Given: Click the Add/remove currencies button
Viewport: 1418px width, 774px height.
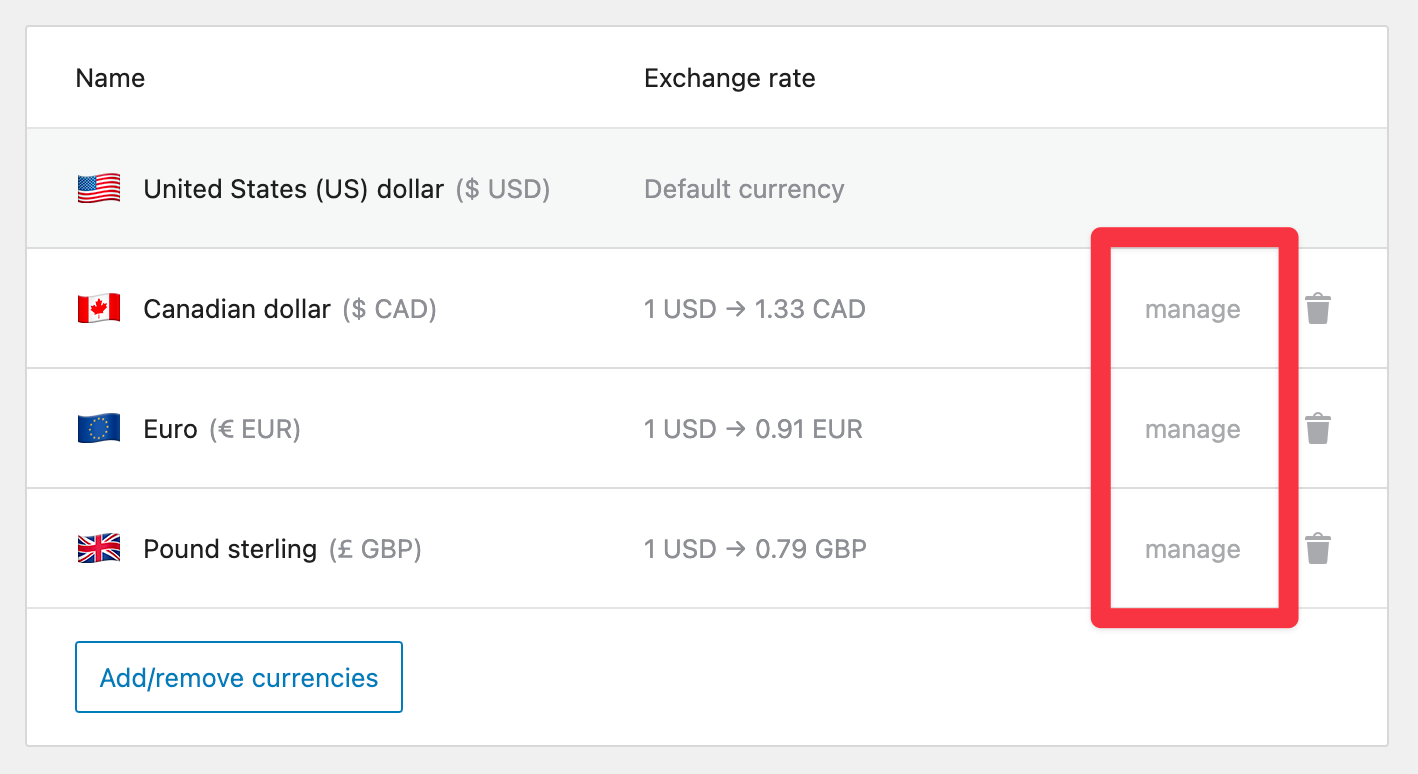Looking at the screenshot, I should tap(238, 677).
